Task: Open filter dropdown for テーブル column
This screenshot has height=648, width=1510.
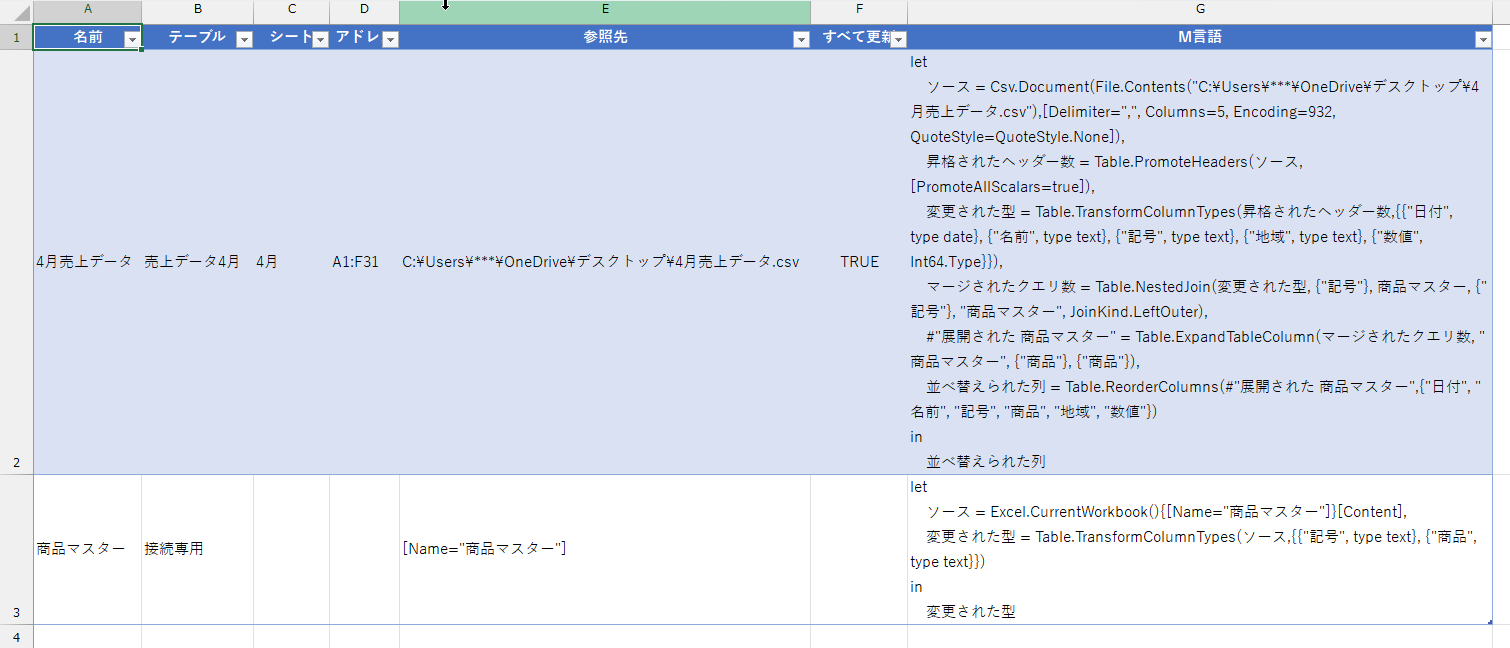Action: (244, 39)
